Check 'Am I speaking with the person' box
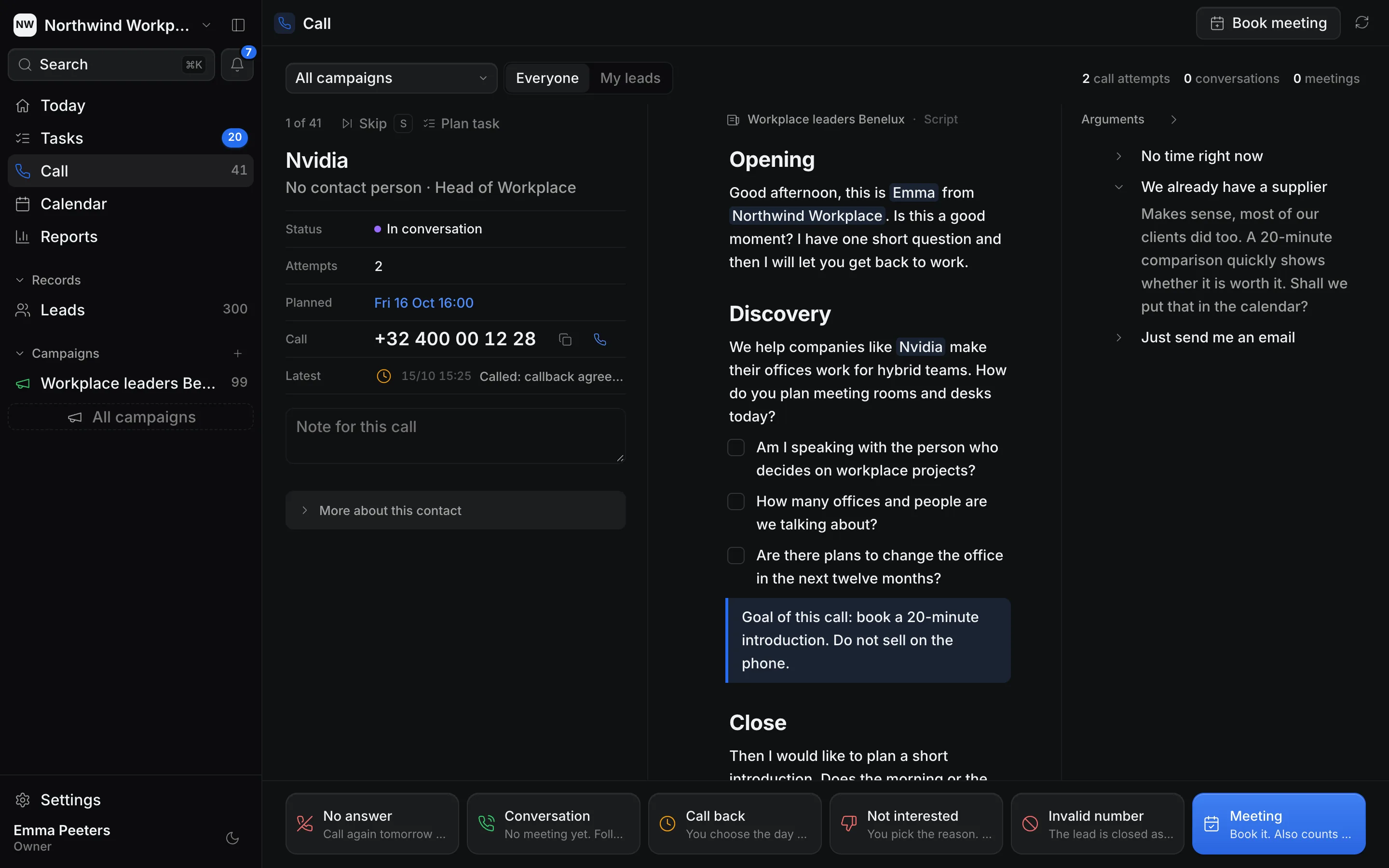 click(x=736, y=448)
